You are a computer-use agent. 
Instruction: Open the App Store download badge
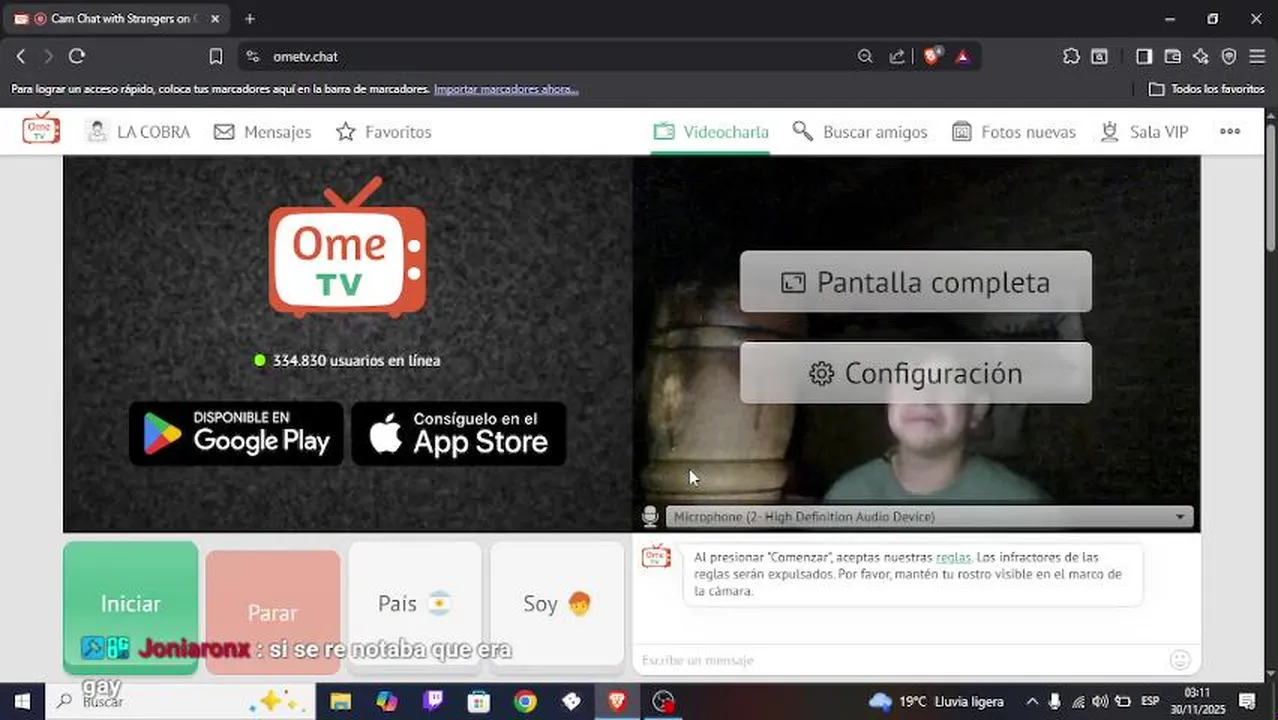(459, 433)
